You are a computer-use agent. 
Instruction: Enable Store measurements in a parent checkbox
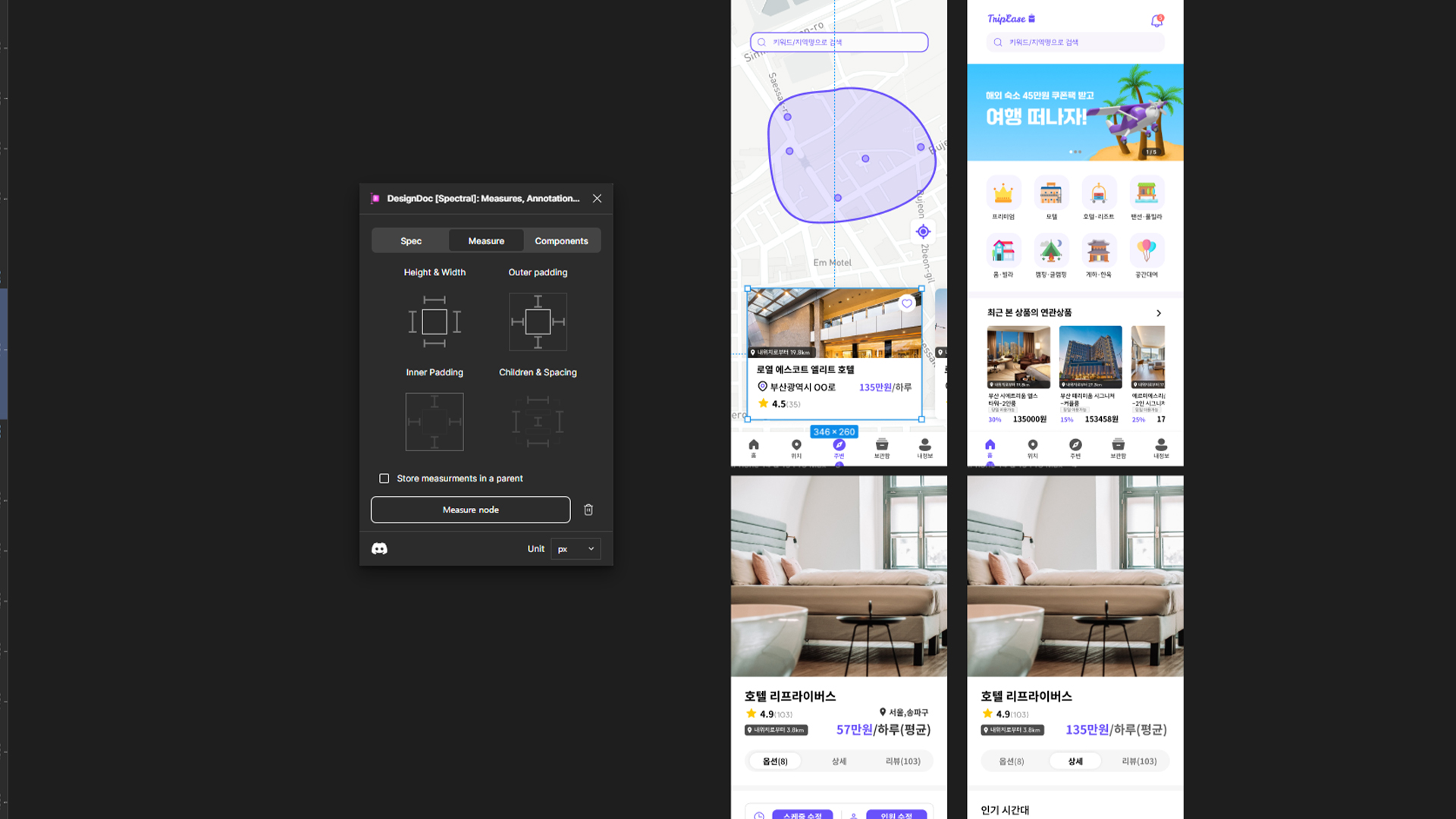pos(384,478)
